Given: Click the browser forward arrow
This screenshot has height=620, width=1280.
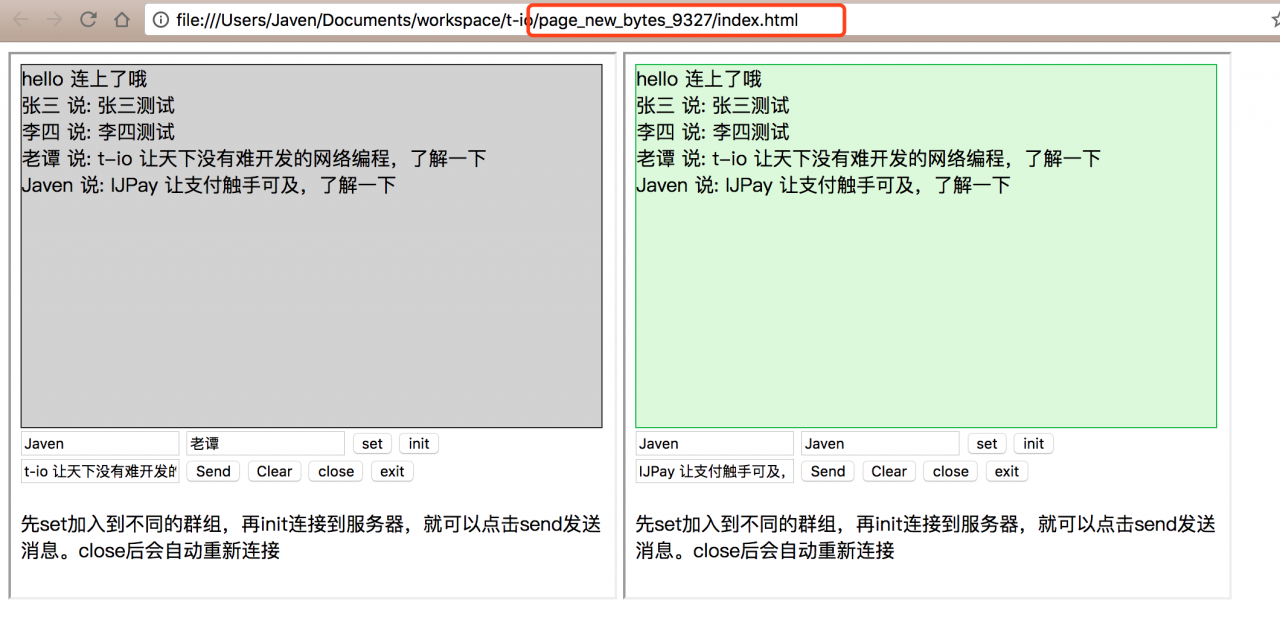Looking at the screenshot, I should [54, 20].
